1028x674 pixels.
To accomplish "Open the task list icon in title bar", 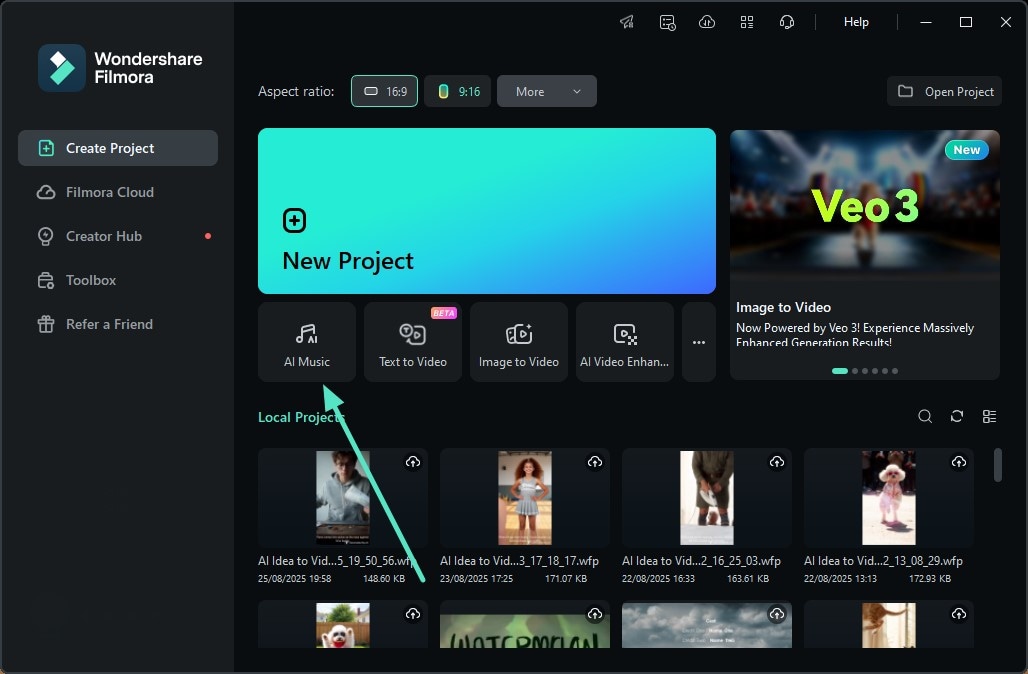I will click(x=667, y=22).
